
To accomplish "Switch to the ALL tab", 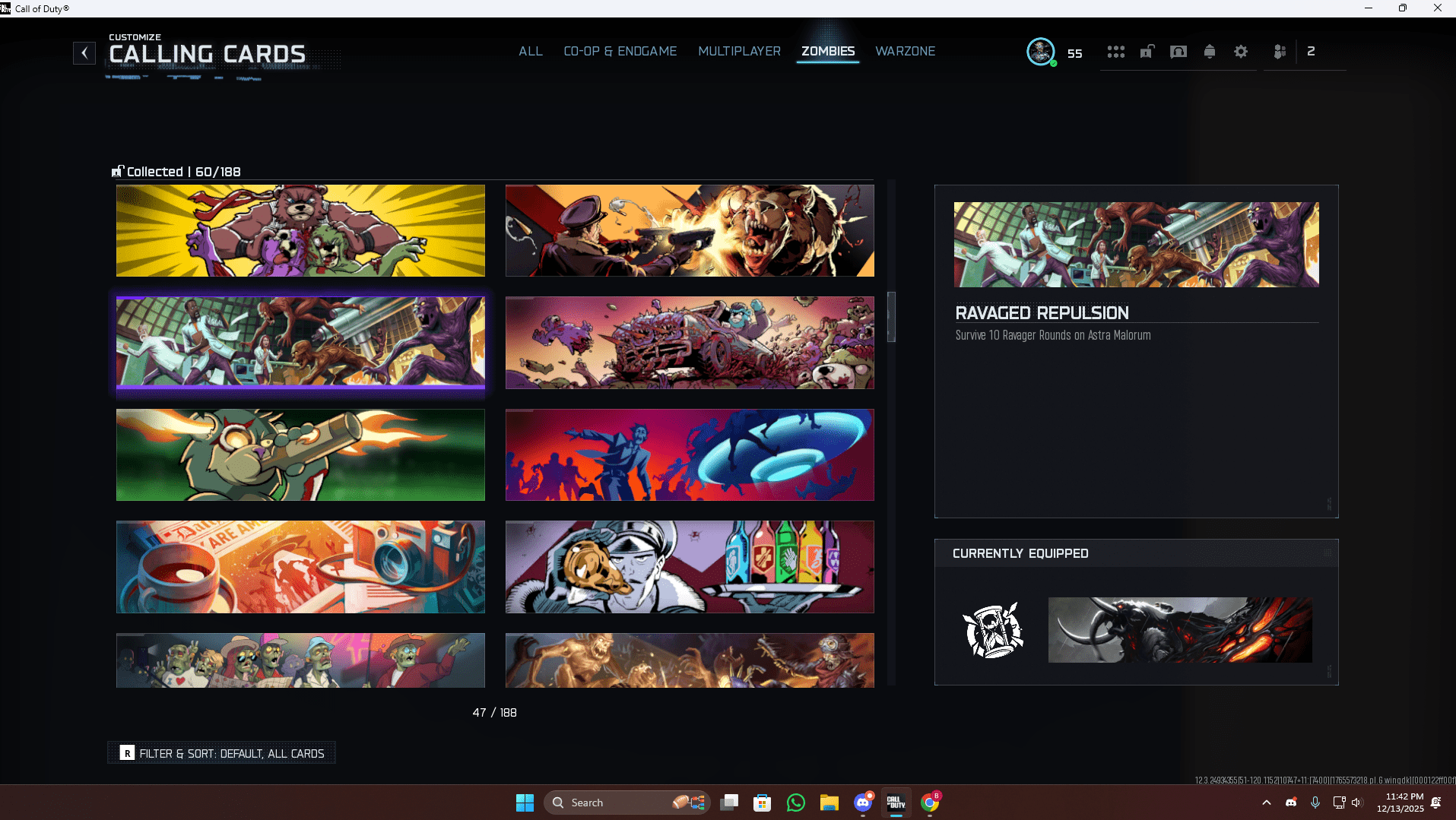I will coord(530,52).
